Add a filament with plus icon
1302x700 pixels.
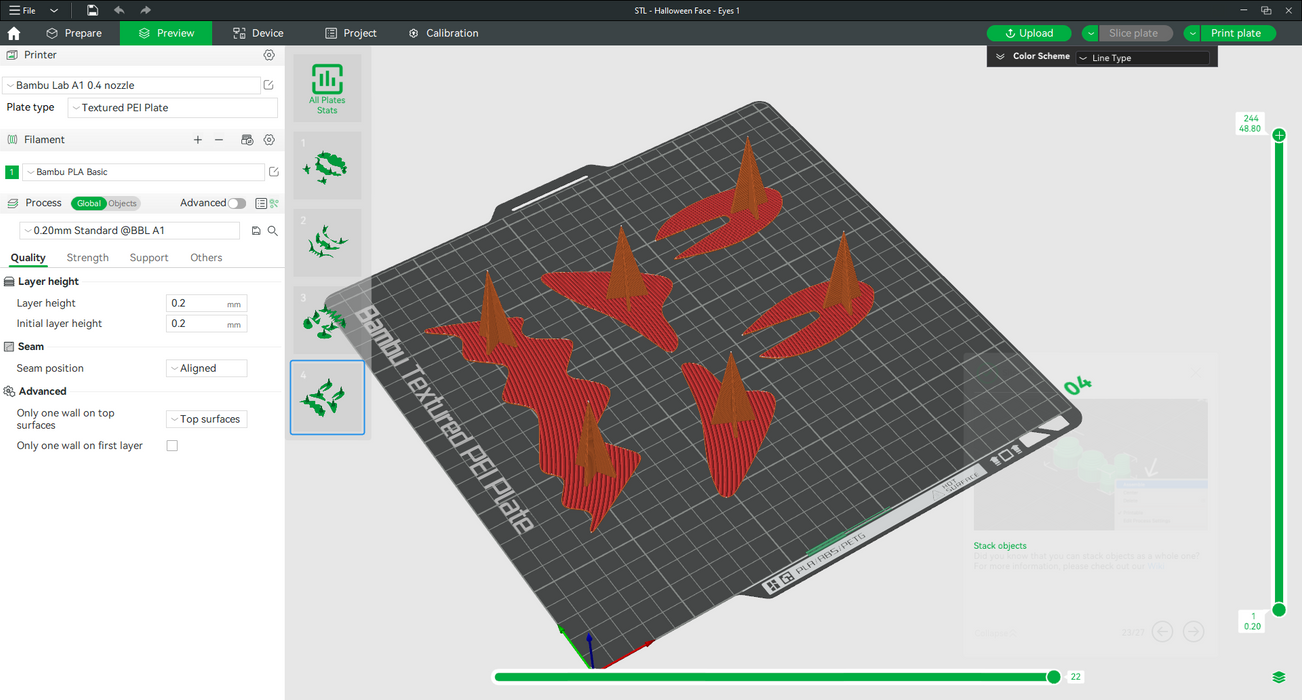coord(198,140)
